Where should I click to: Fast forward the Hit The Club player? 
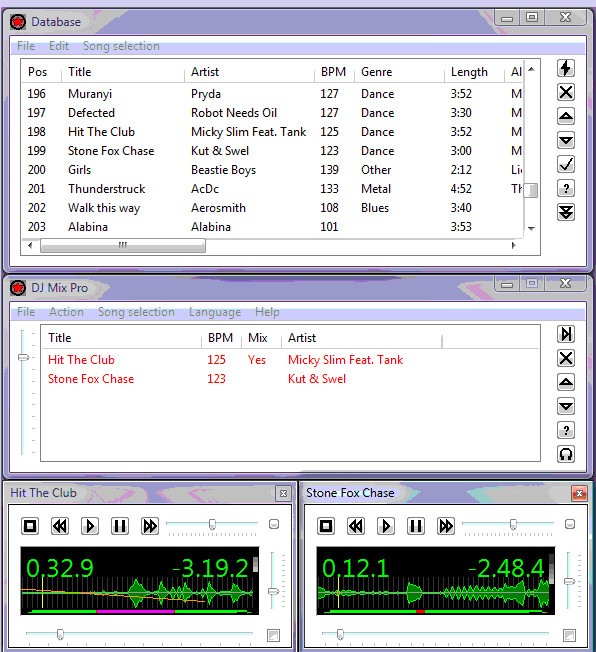150,526
